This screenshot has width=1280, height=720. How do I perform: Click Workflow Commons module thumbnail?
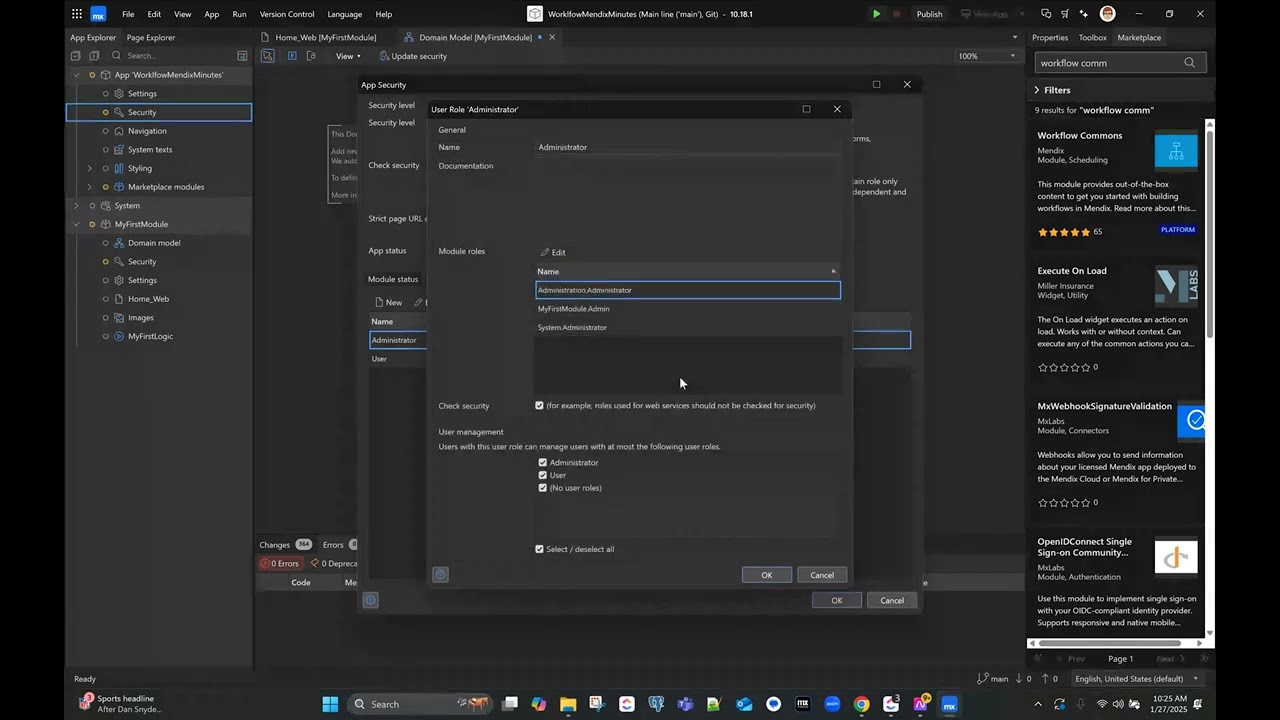(1176, 151)
